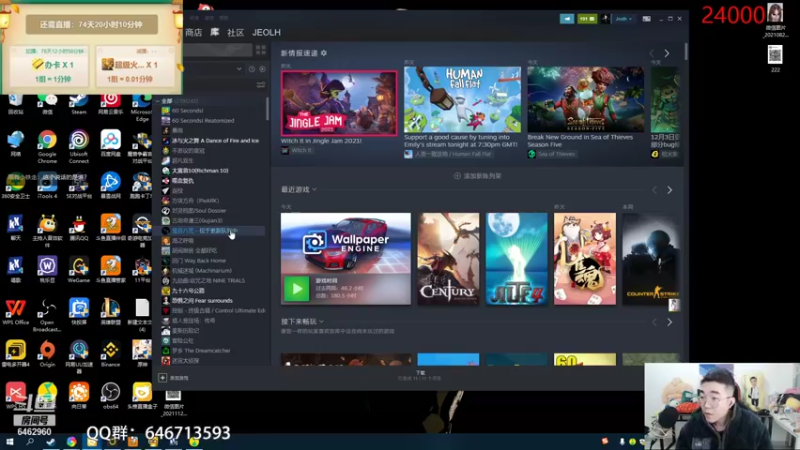
Task: Open the 下载 downloads status bar
Action: coord(420,376)
